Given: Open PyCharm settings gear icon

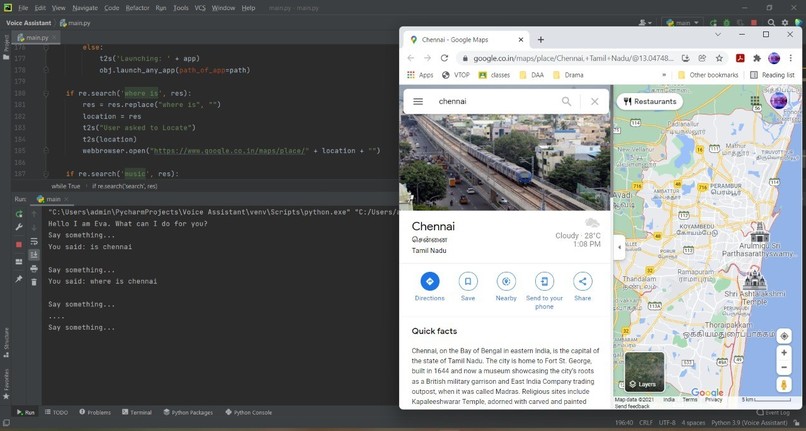Looking at the screenshot, I should 784,23.
